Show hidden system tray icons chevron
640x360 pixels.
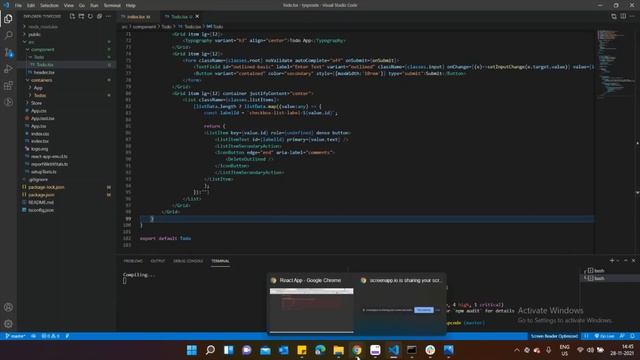coord(517,350)
